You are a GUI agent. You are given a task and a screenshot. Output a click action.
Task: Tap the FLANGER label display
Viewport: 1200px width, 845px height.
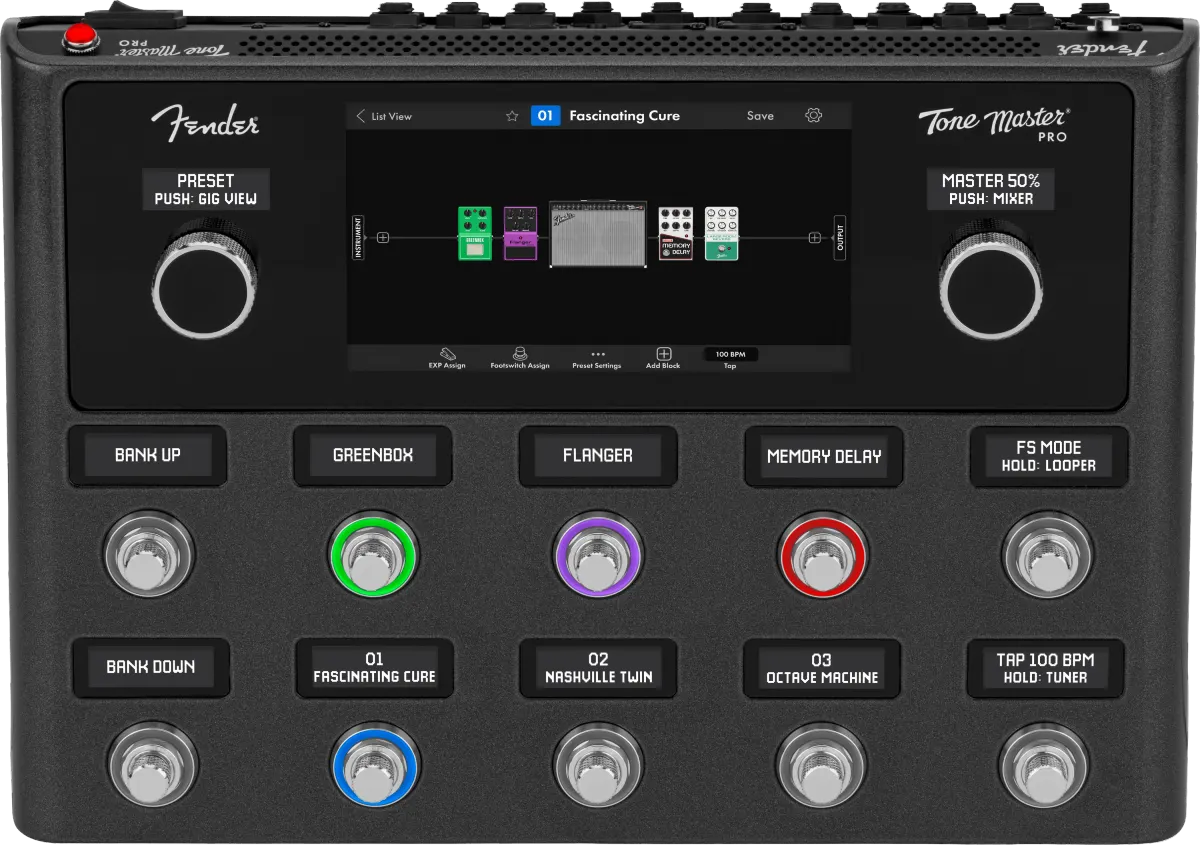point(598,455)
